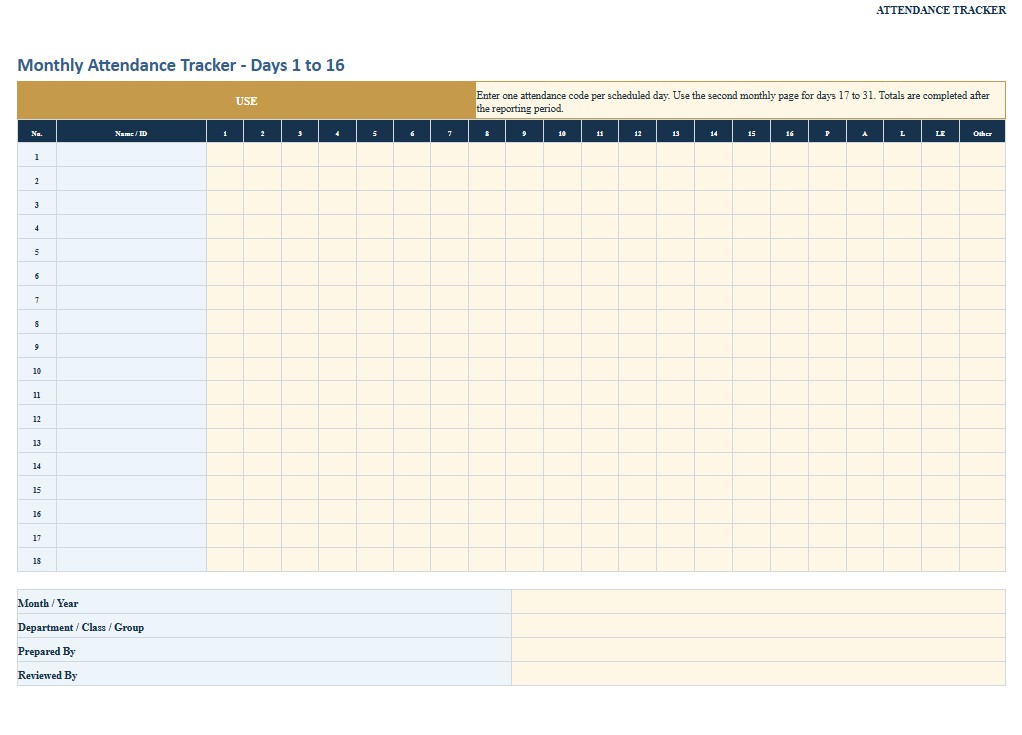
Task: Click the Reviewed By entry field
Action: coord(758,674)
